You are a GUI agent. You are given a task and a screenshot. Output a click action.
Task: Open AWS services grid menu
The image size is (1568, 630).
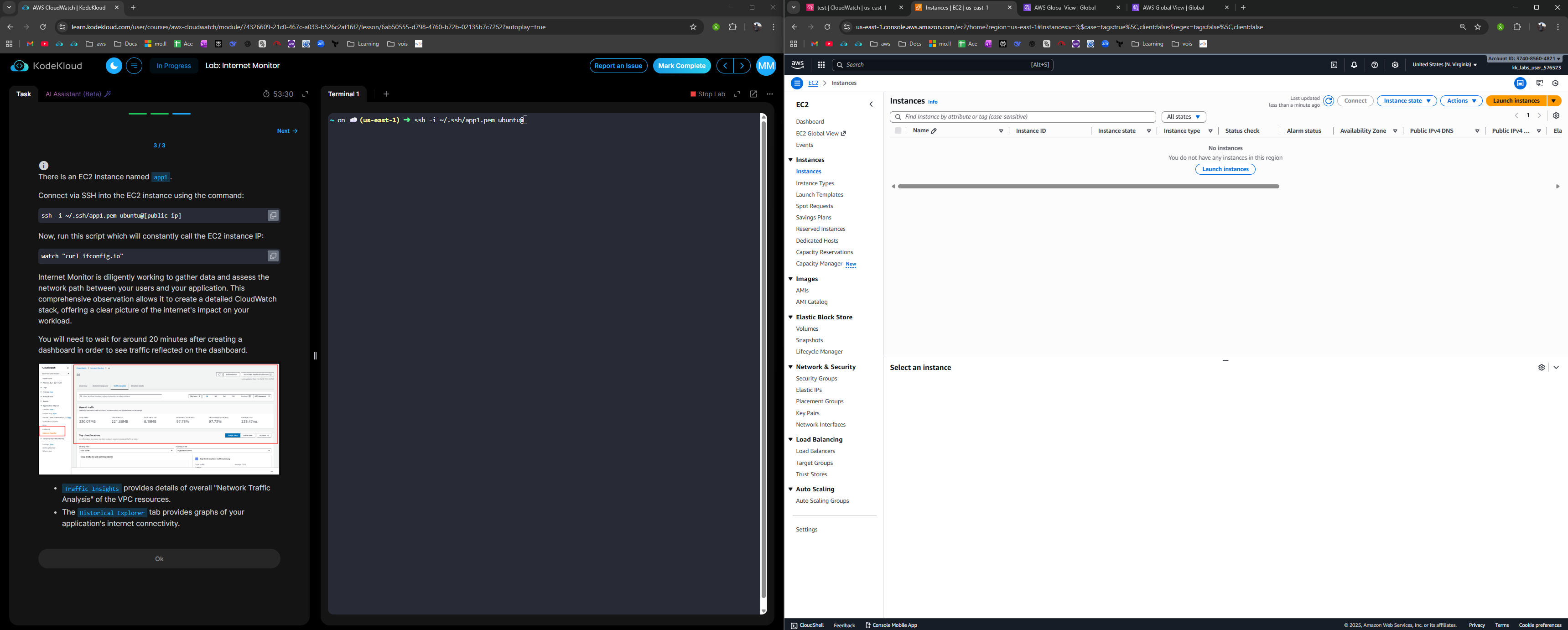(820, 65)
